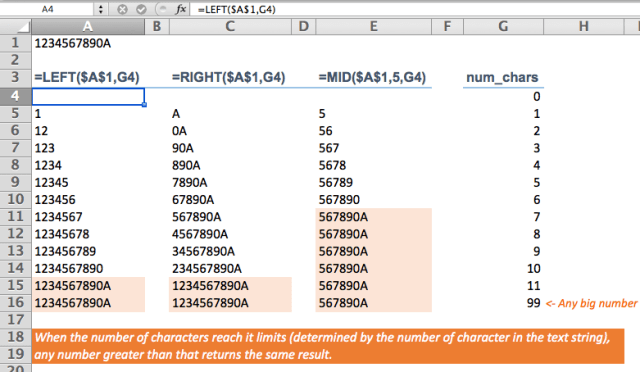This screenshot has height=372, width=640.
Task: Click cell E8 containing 5678
Action: [374, 165]
